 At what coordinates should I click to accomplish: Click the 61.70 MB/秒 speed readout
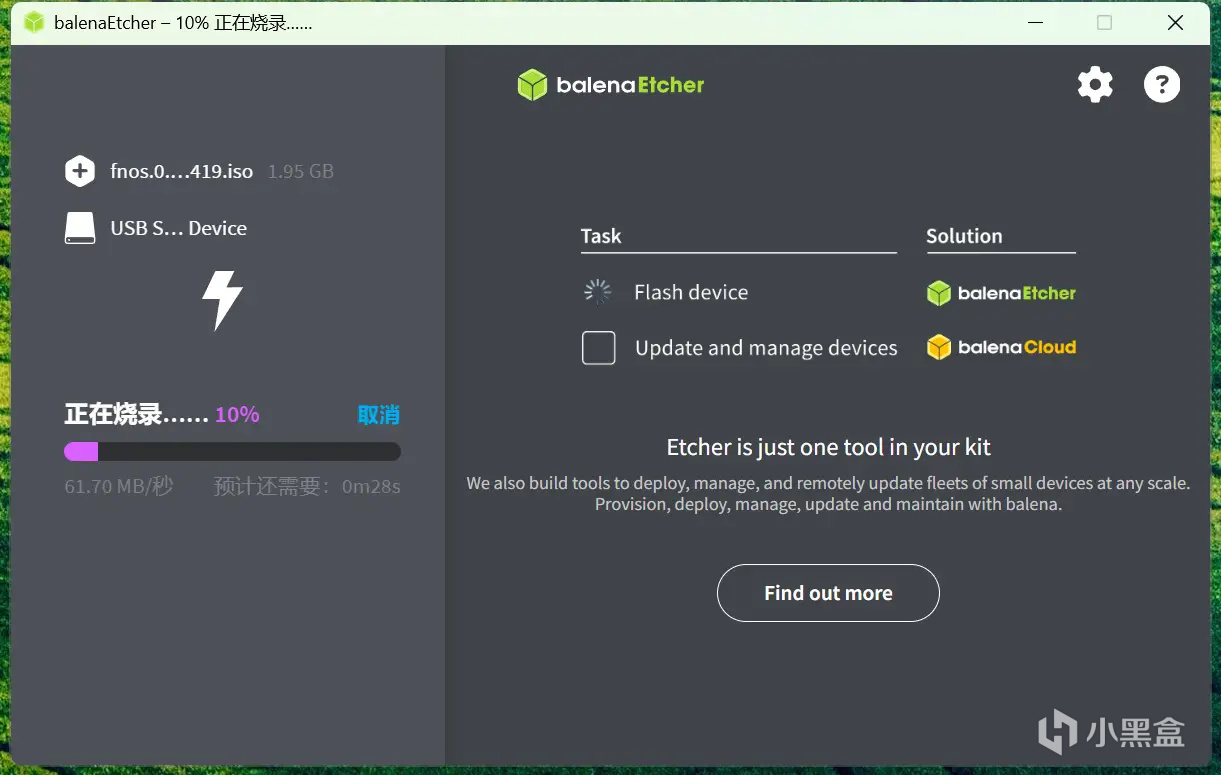(119, 487)
